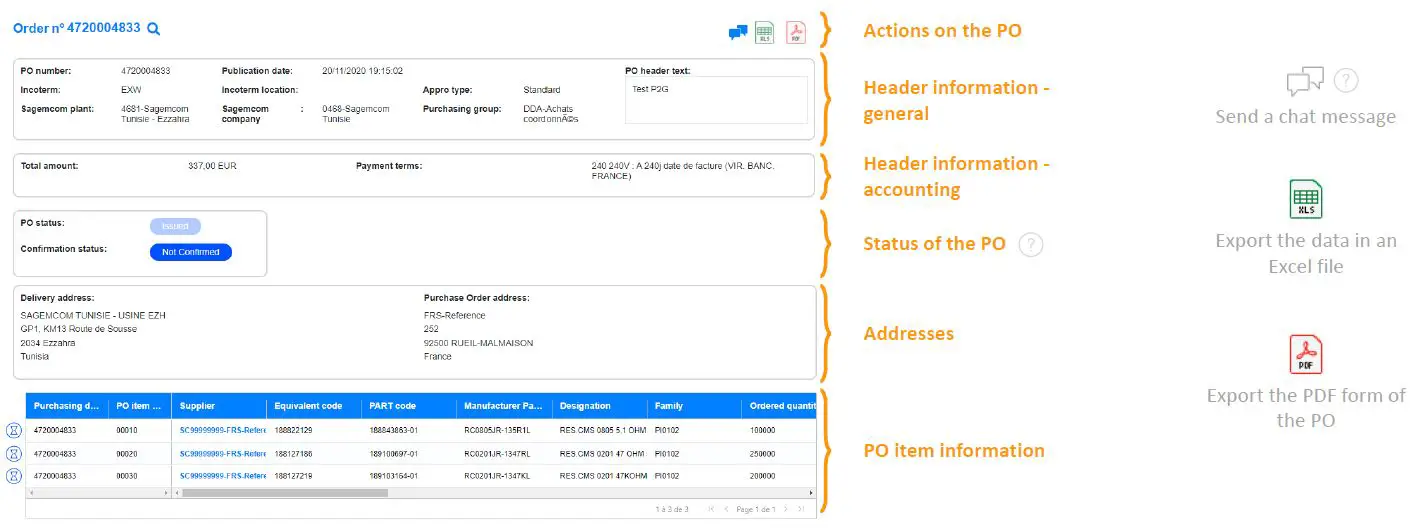The width and height of the screenshot is (1410, 528).
Task: Click the Issued PO status badge
Action: click(175, 226)
